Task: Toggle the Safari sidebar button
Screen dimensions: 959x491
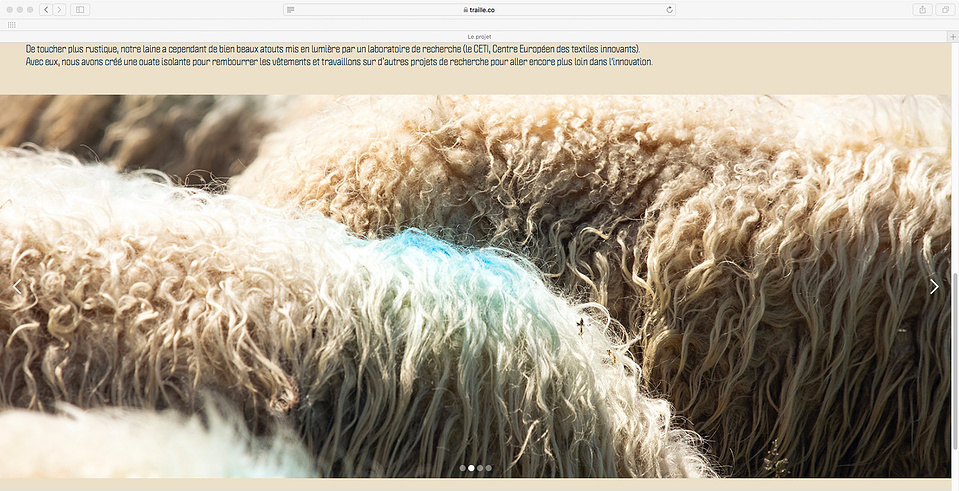Action: point(80,10)
